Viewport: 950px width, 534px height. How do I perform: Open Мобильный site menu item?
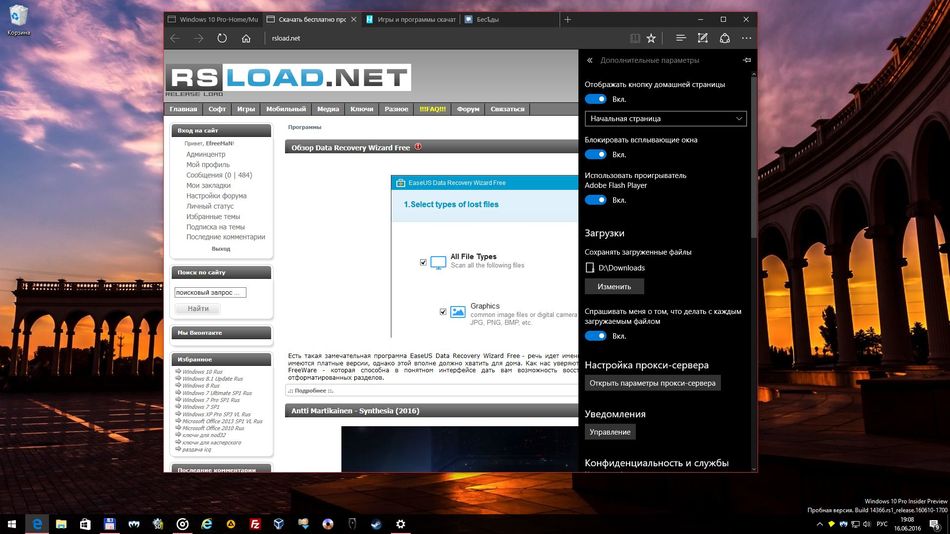tap(286, 109)
